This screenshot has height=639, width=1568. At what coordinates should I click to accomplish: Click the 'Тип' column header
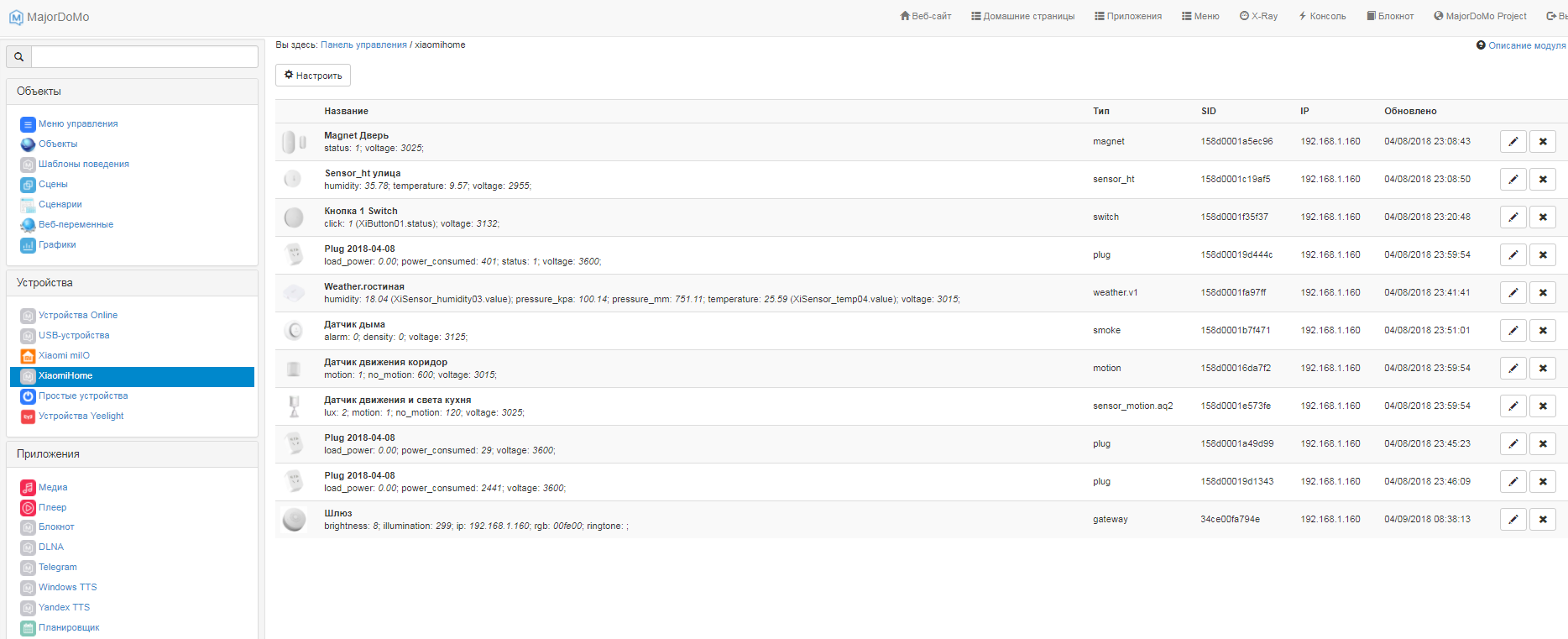point(1101,112)
